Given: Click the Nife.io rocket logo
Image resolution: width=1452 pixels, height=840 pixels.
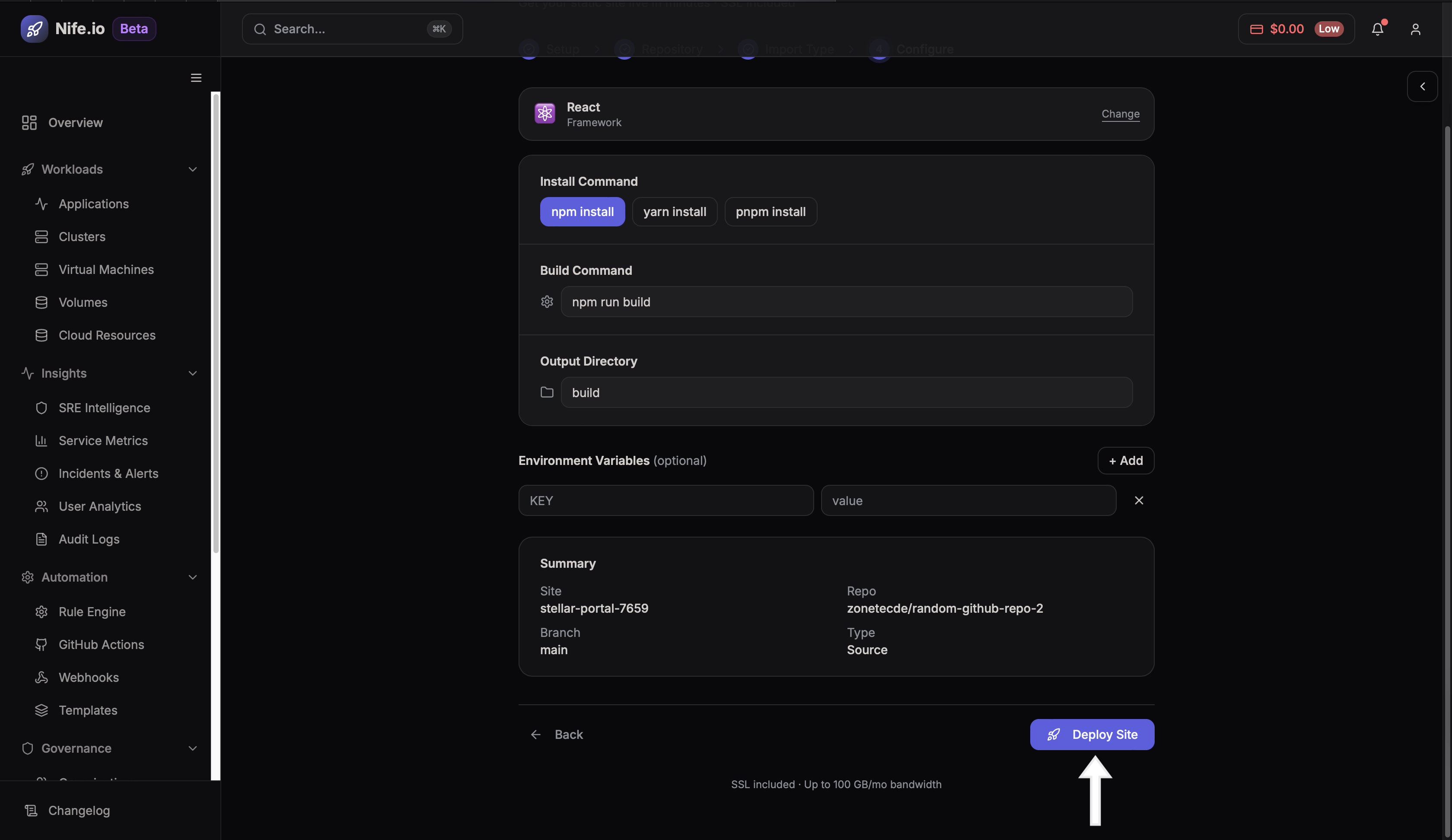Looking at the screenshot, I should coord(34,29).
